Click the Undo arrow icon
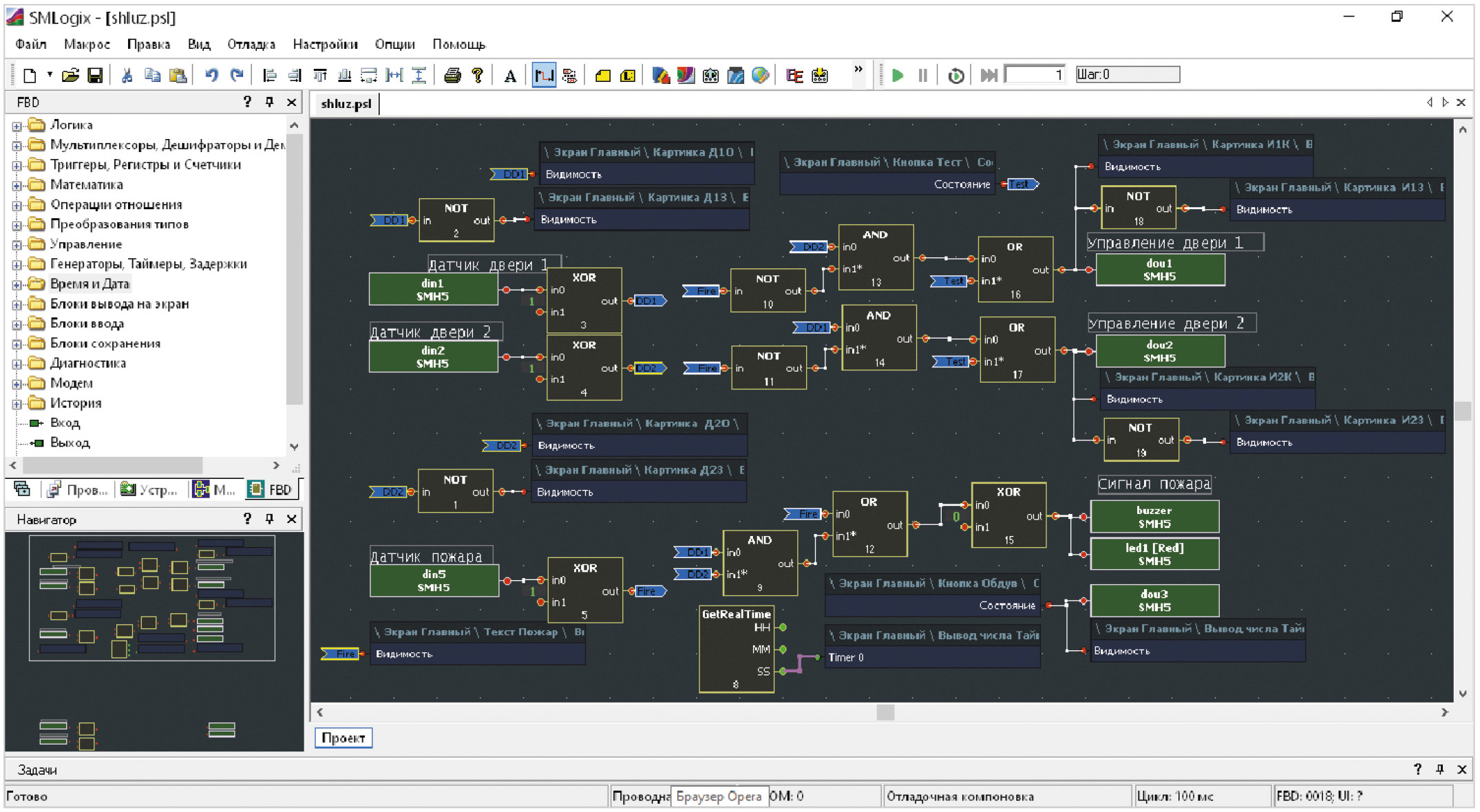 [x=211, y=75]
